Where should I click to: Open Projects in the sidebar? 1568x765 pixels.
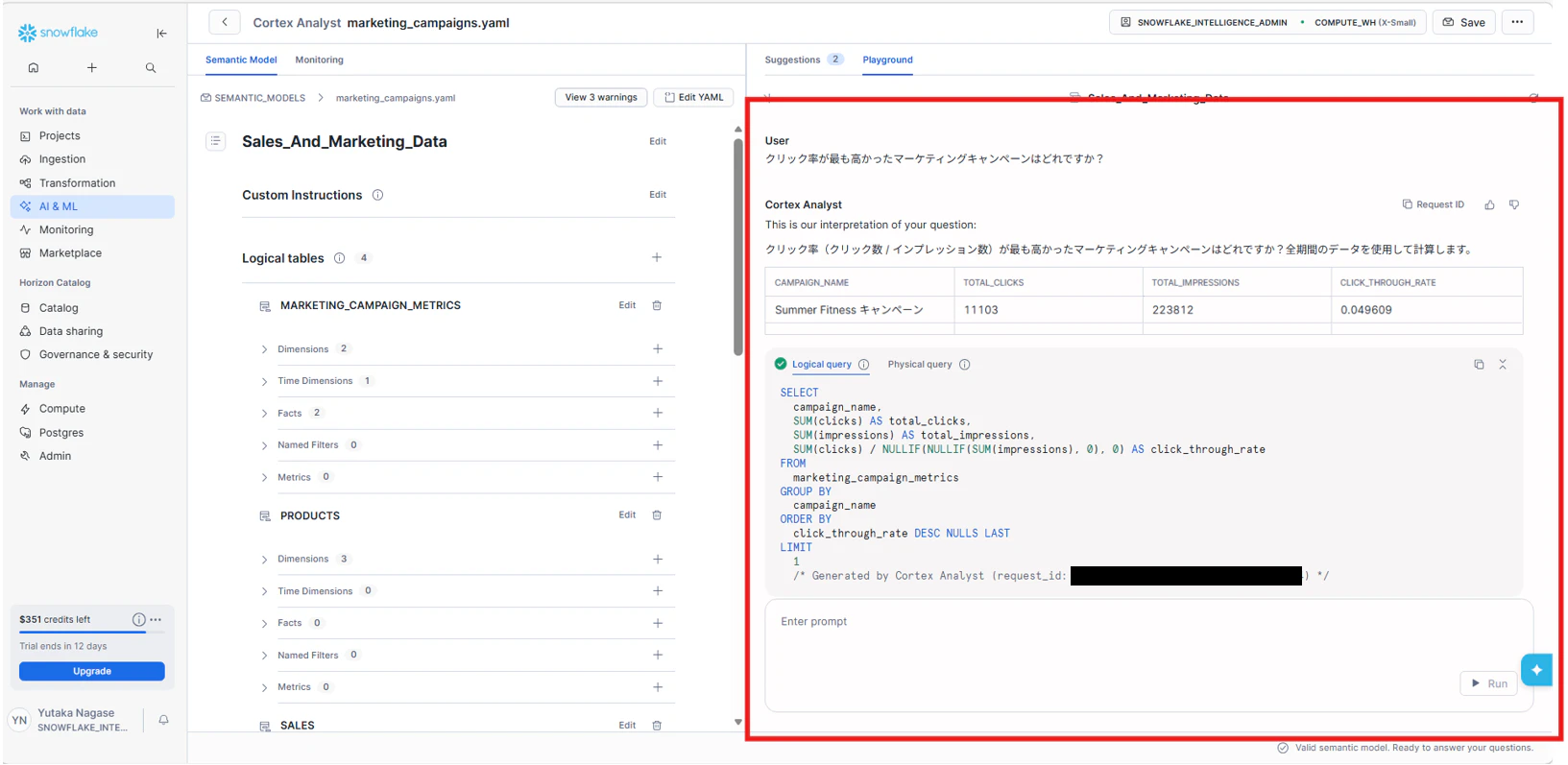point(92,136)
